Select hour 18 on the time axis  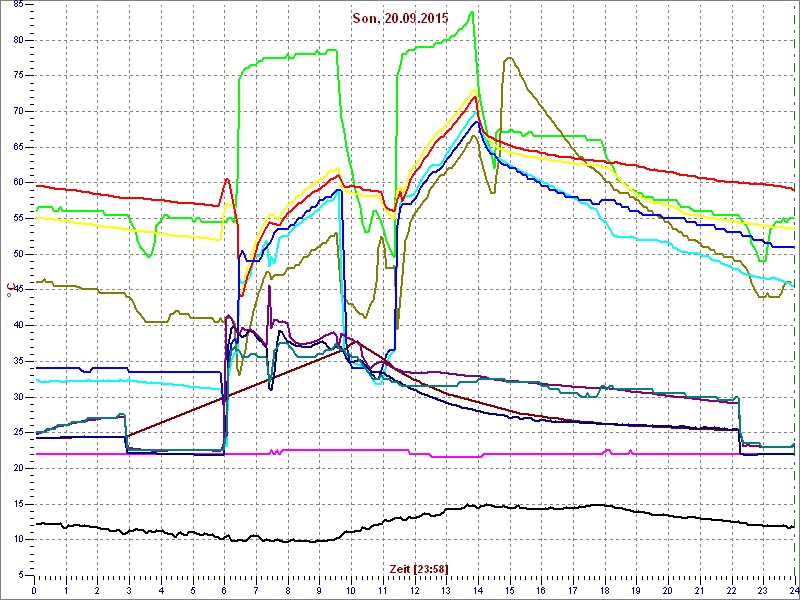tap(605, 591)
